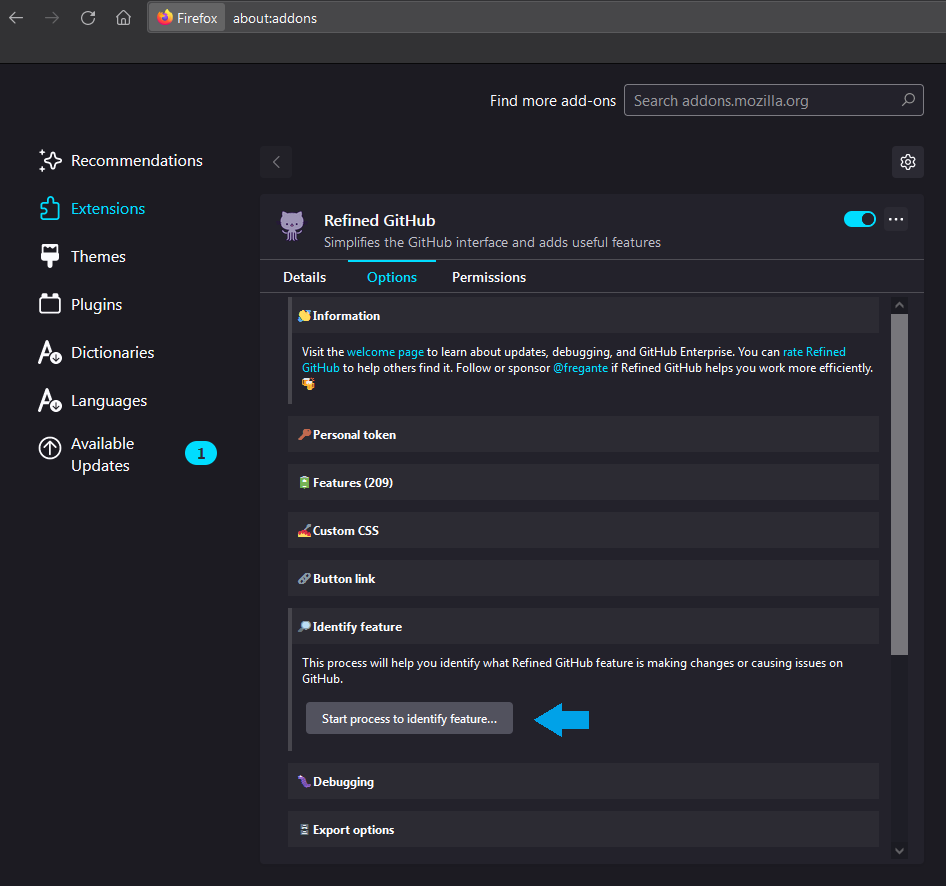The height and width of the screenshot is (886, 946).
Task: Click the Refined GitHub extension icon
Action: pos(292,225)
